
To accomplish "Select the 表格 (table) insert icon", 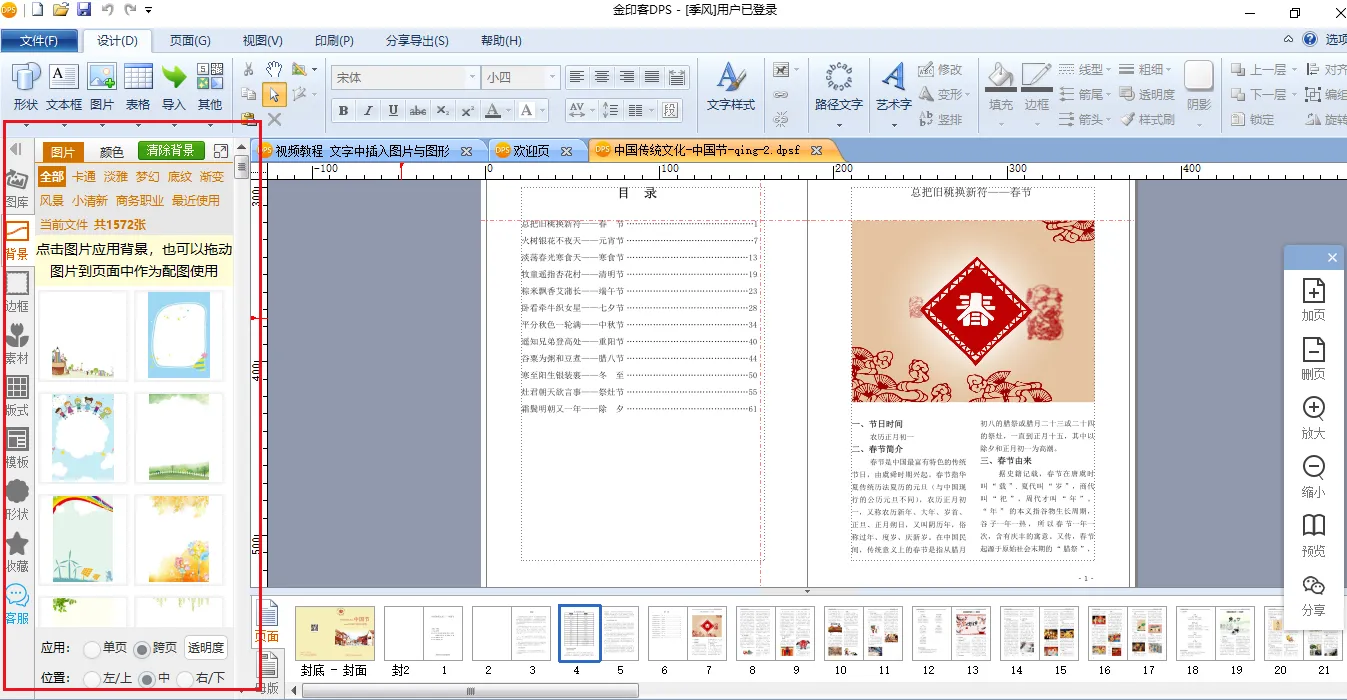I will pos(138,78).
